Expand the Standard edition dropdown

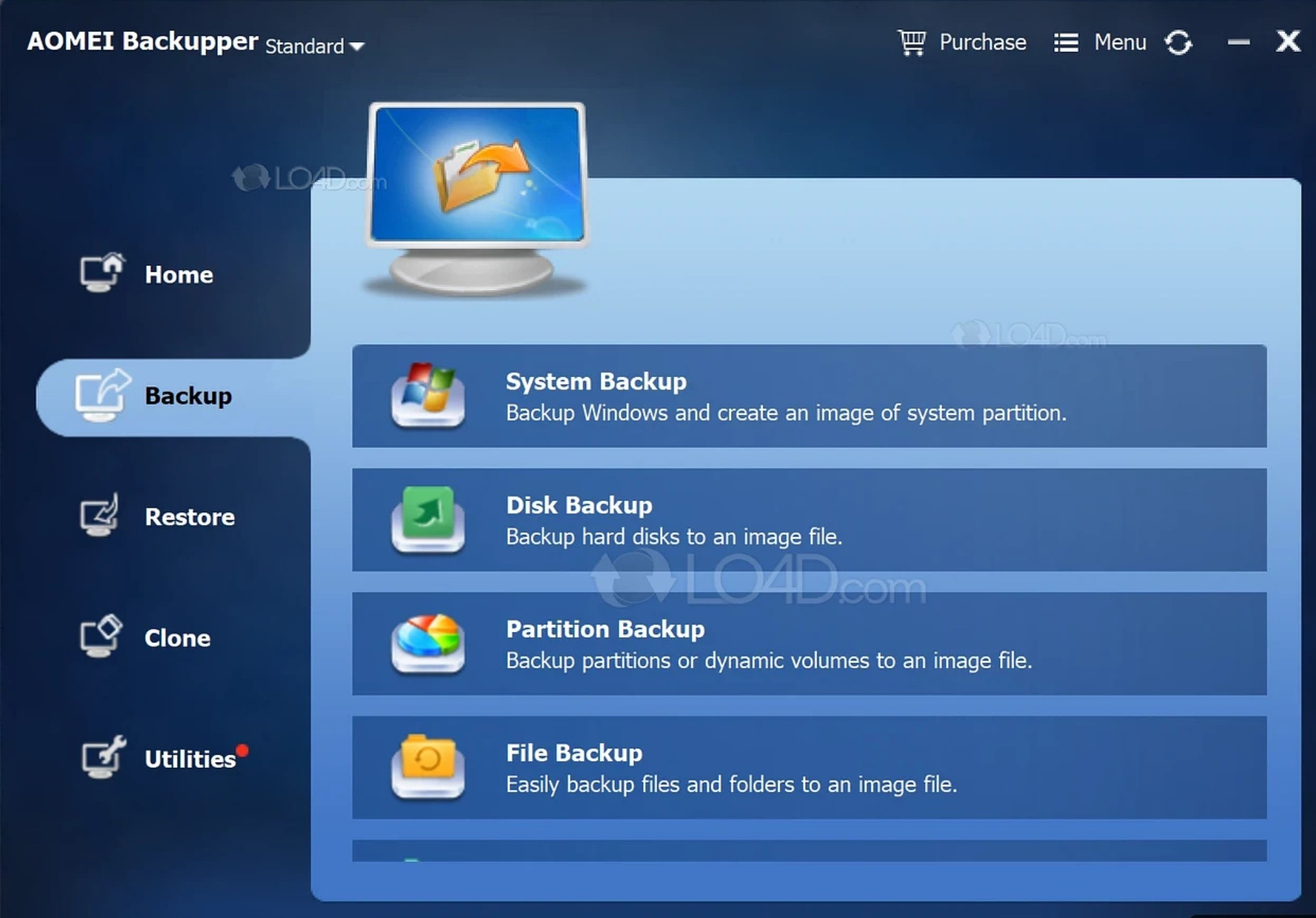click(x=315, y=46)
